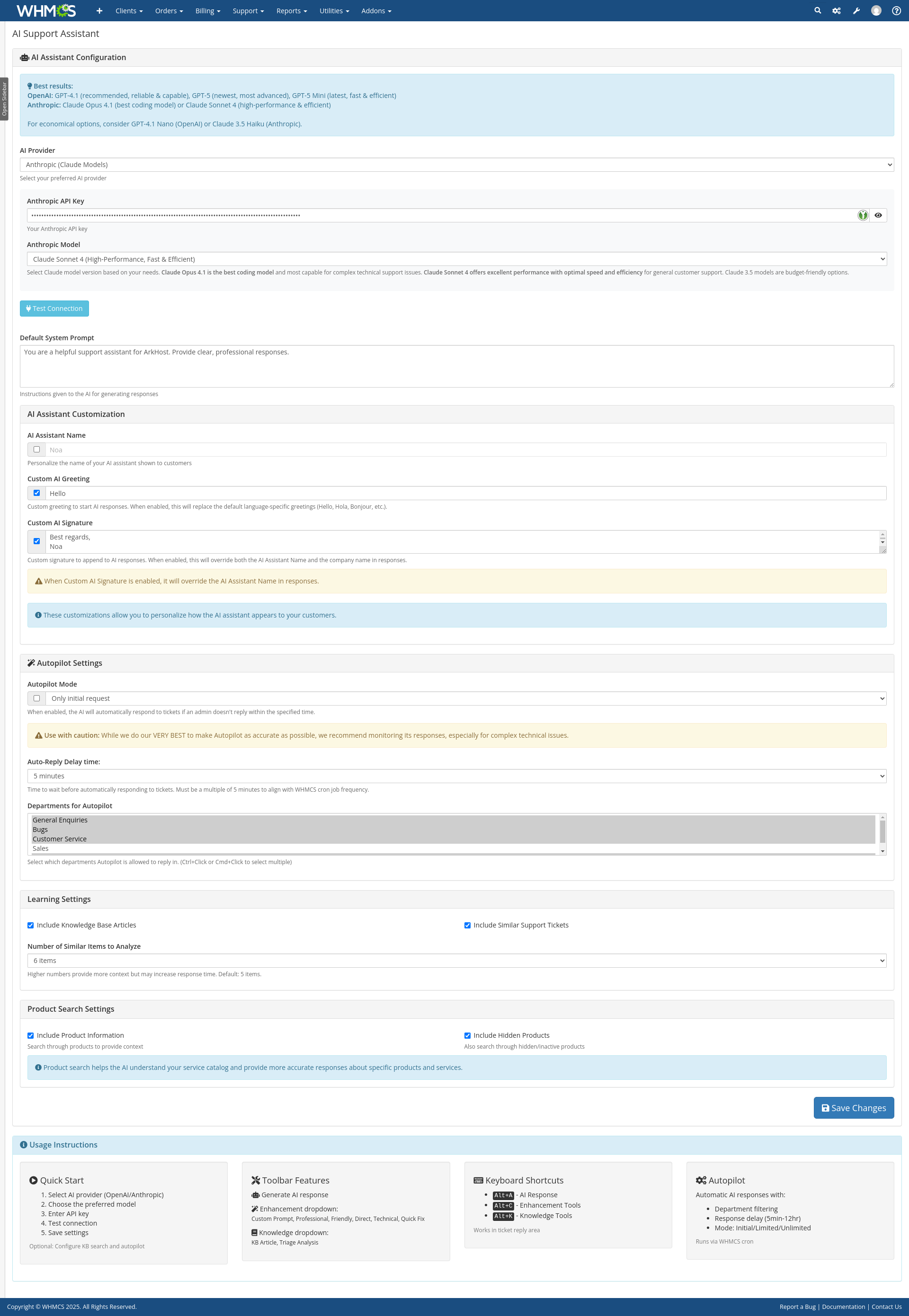Click the info icon beside Usage Instructions
Screen dimensions: 909x1316
point(23,1145)
